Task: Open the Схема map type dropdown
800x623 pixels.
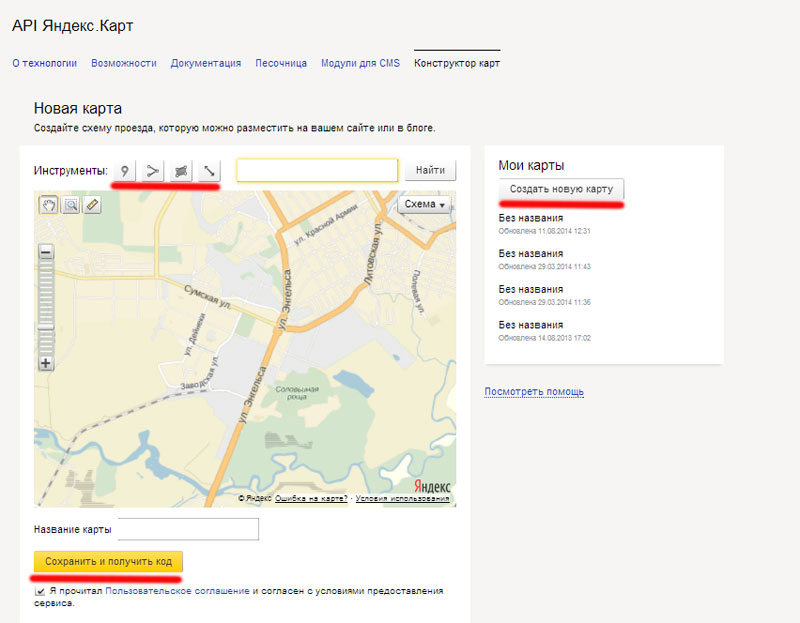Action: coord(424,204)
